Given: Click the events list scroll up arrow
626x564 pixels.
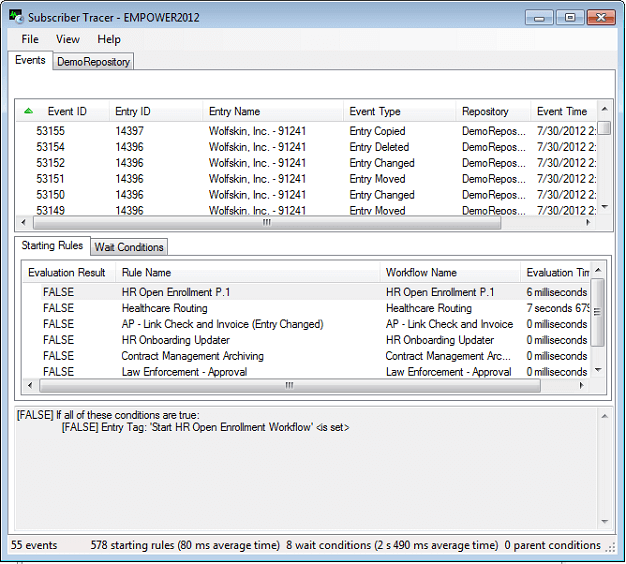Looking at the screenshot, I should [x=605, y=109].
